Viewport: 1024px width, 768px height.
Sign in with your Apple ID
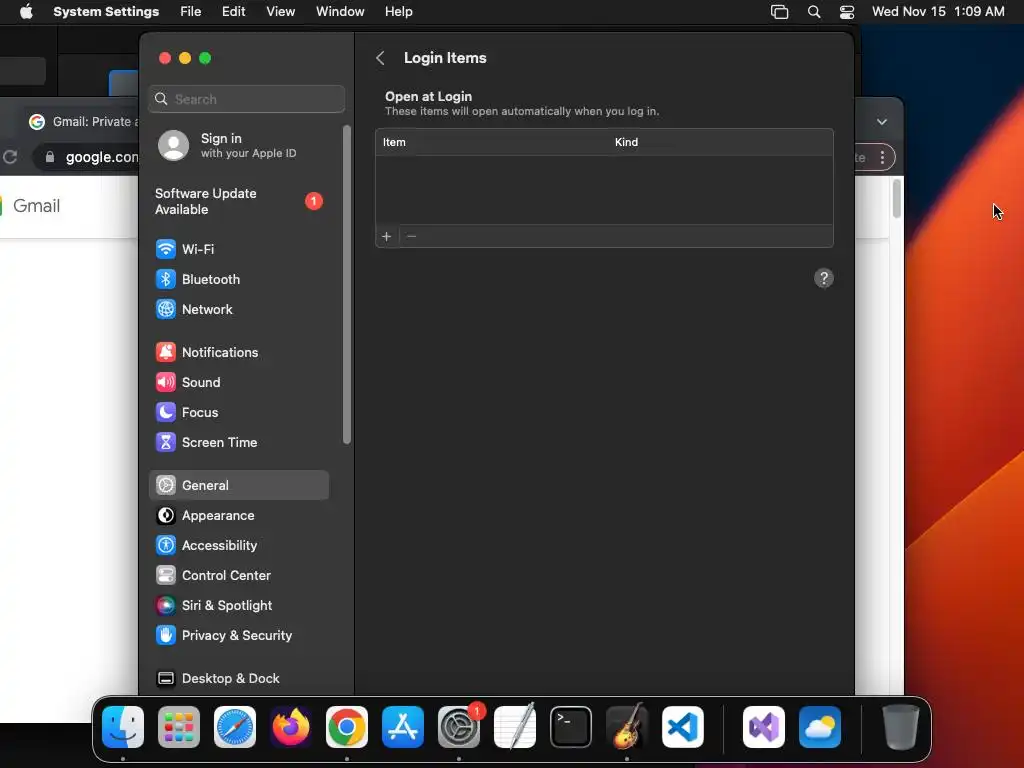(x=238, y=145)
